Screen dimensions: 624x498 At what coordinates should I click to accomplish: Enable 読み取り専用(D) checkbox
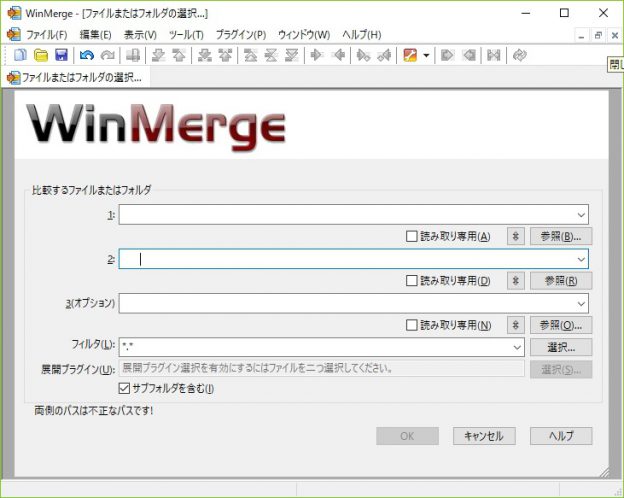(x=411, y=281)
